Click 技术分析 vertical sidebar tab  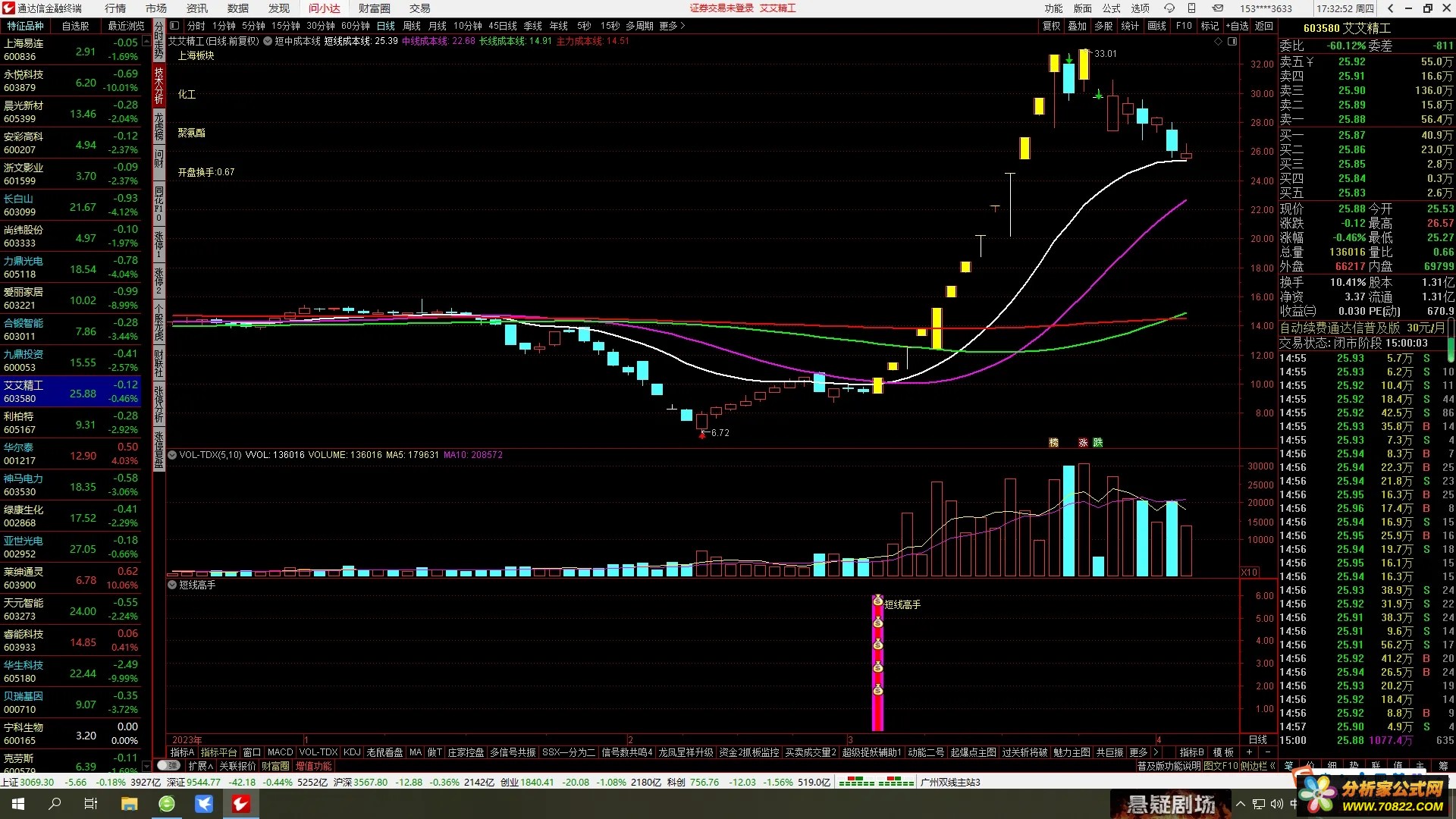pos(159,85)
